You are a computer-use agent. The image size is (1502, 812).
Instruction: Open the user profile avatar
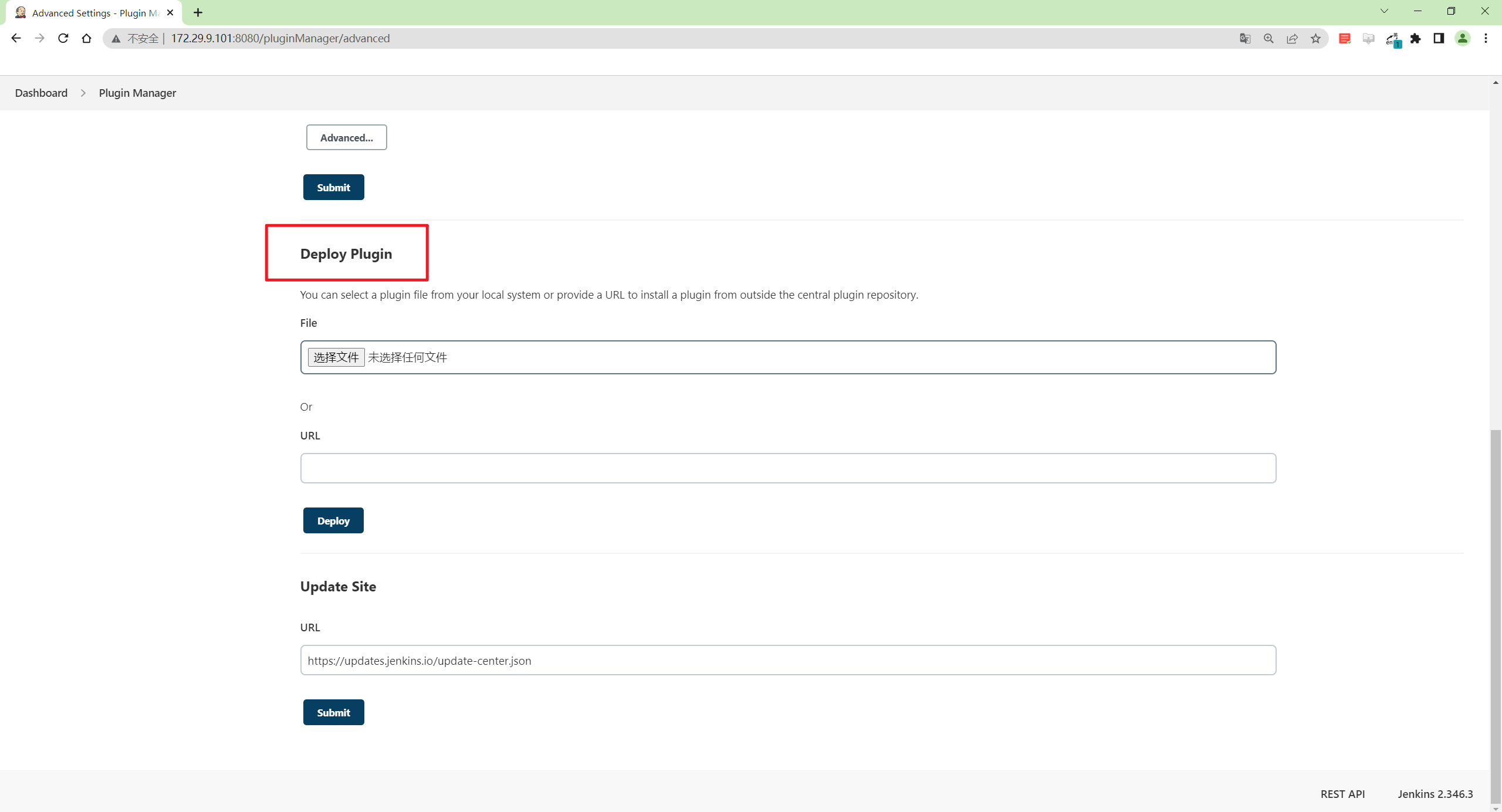(1463, 38)
